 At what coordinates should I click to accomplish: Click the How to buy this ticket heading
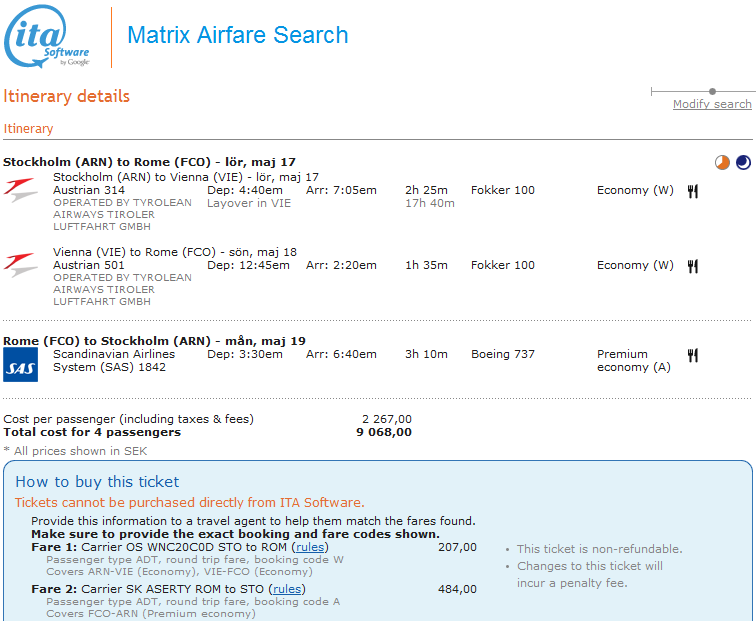(x=97, y=482)
